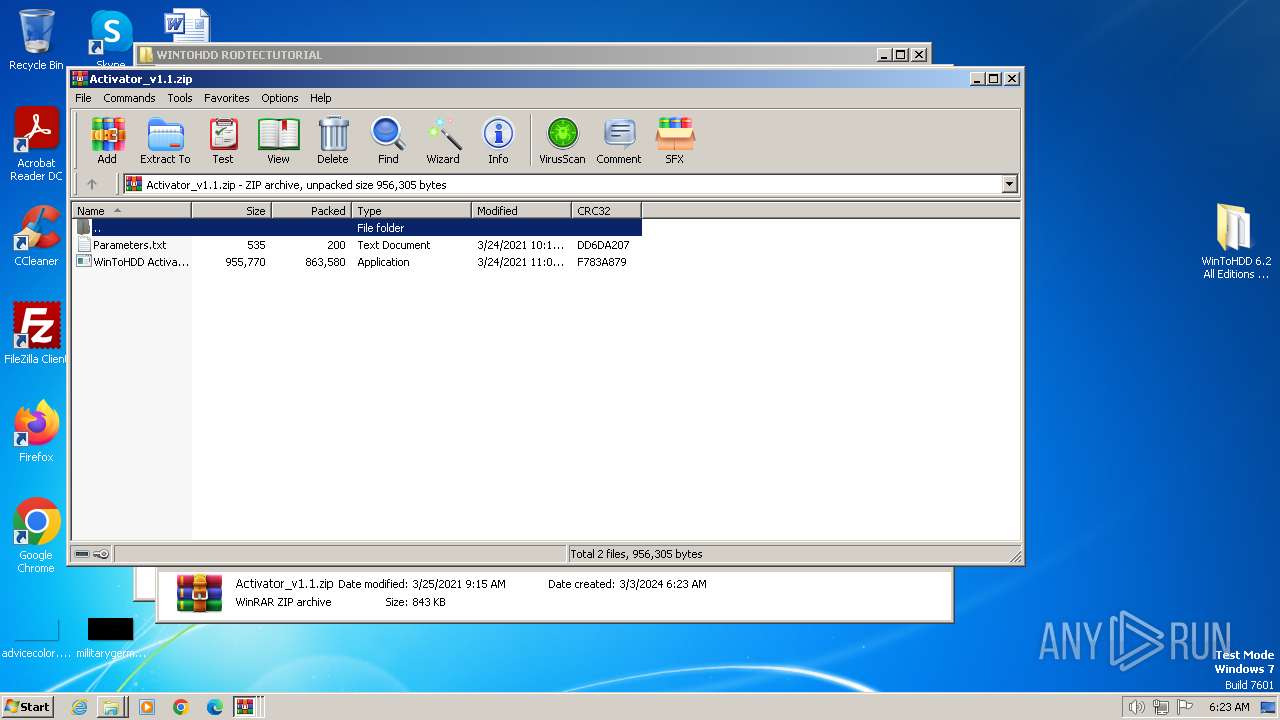
Task: Open Microsoft Edge from the taskbar
Action: click(x=214, y=707)
